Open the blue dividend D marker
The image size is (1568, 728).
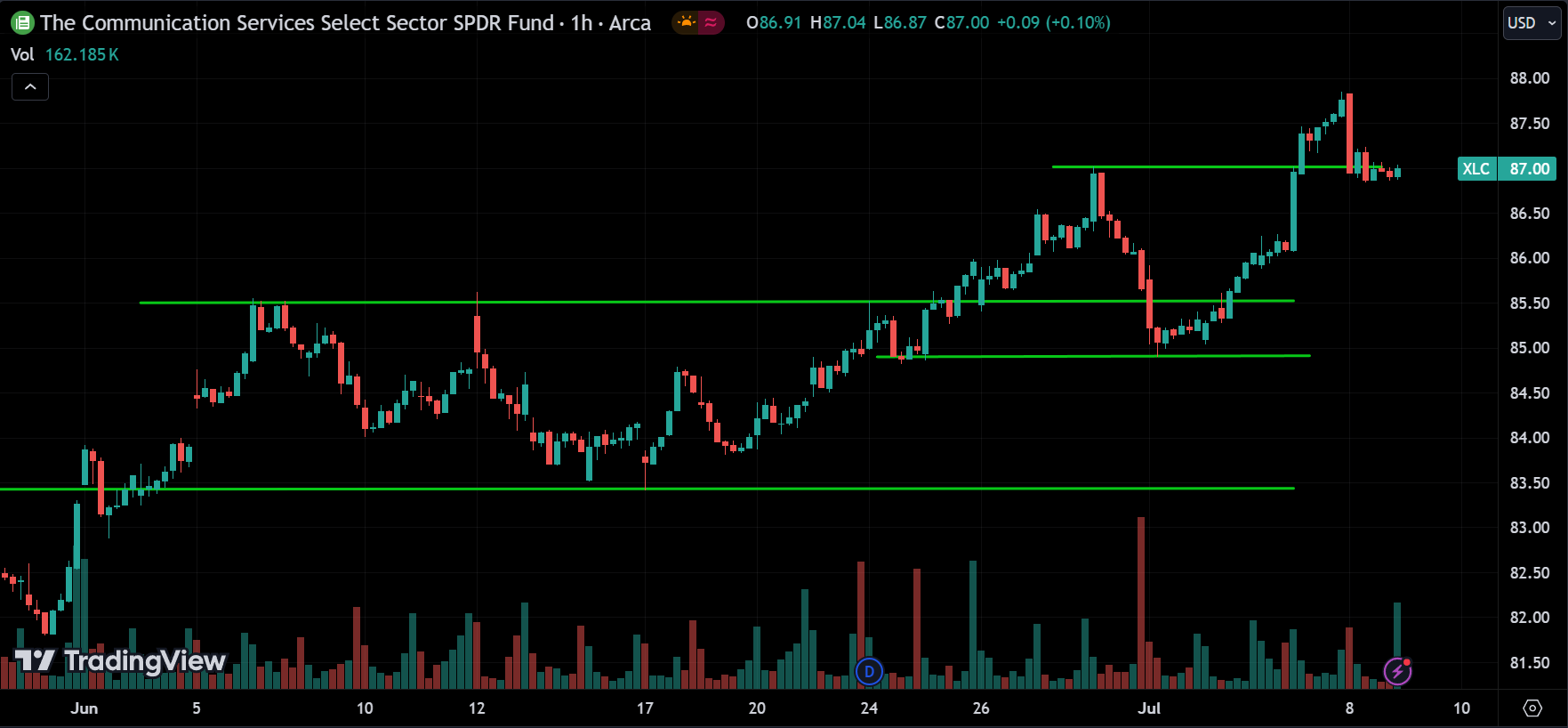(869, 672)
